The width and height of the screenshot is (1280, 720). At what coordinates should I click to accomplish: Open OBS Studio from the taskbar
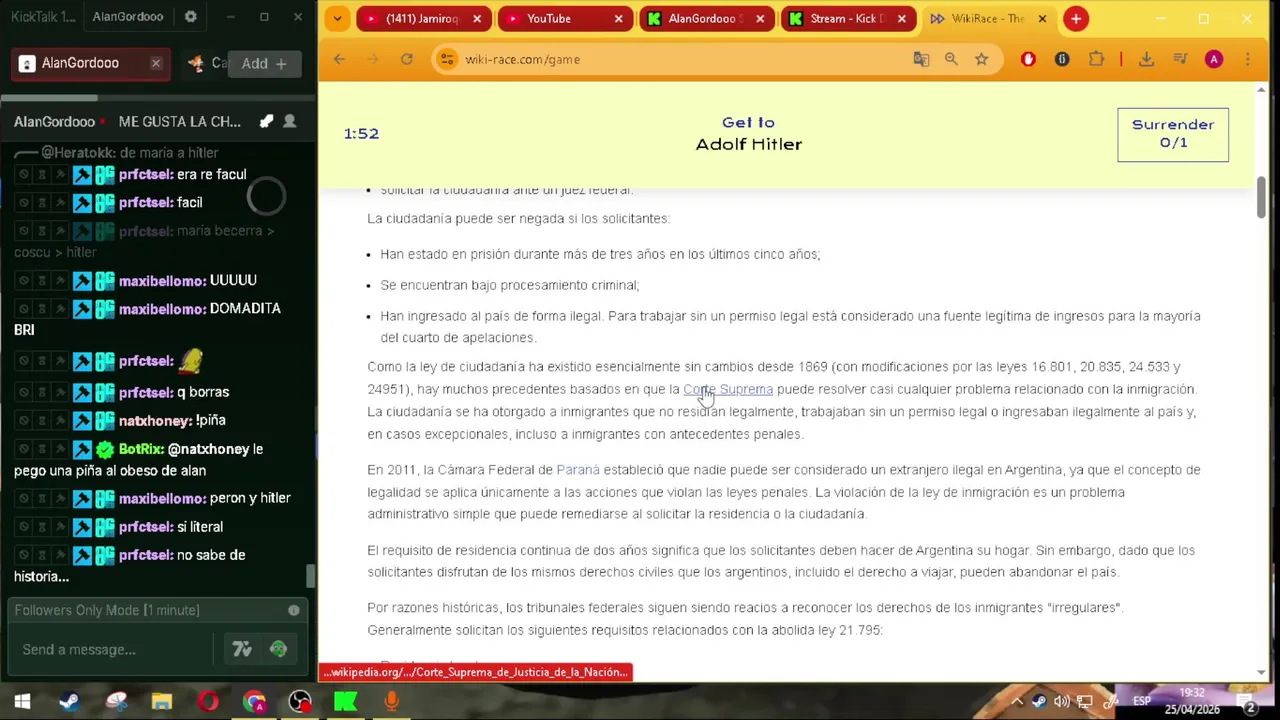point(299,702)
